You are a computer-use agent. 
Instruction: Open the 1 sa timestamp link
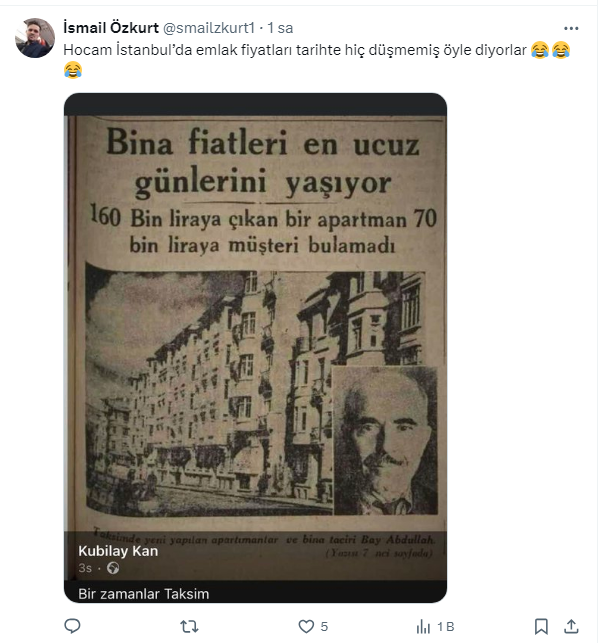coord(280,28)
